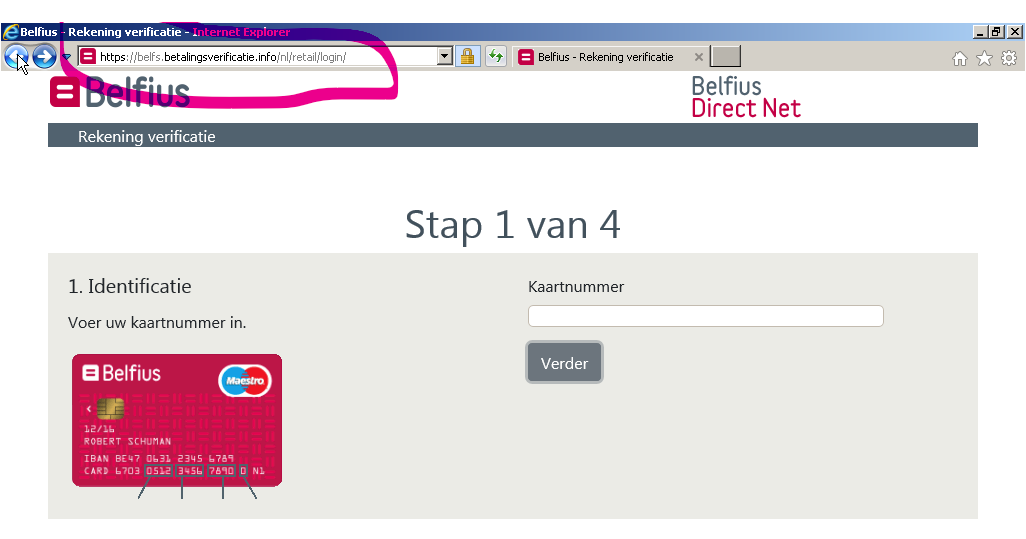Click the highlighted 0512 card digits
Image resolution: width=1026 pixels, height=539 pixels.
pos(158,471)
